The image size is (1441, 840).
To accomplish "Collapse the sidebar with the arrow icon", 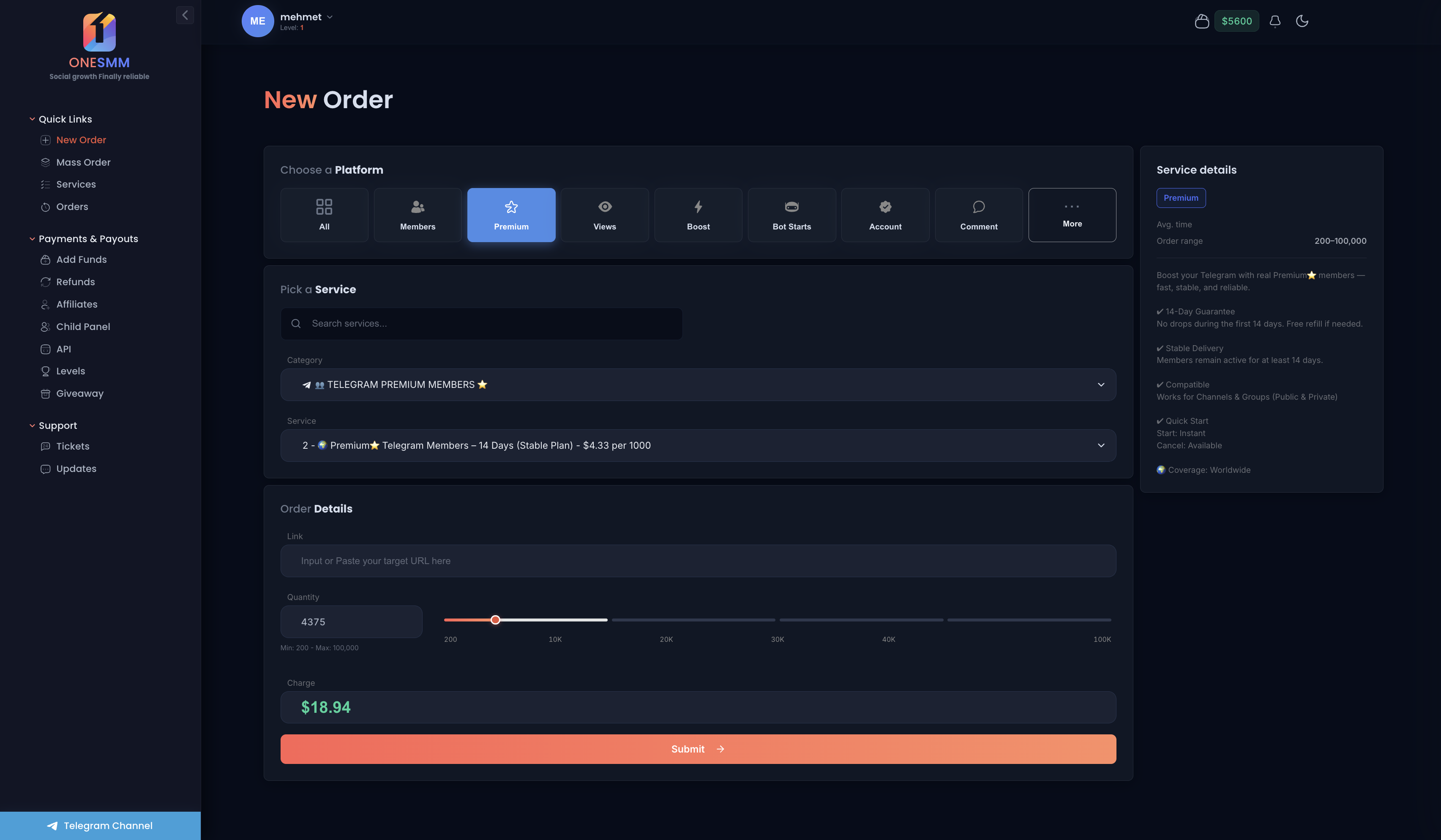I will pos(185,15).
